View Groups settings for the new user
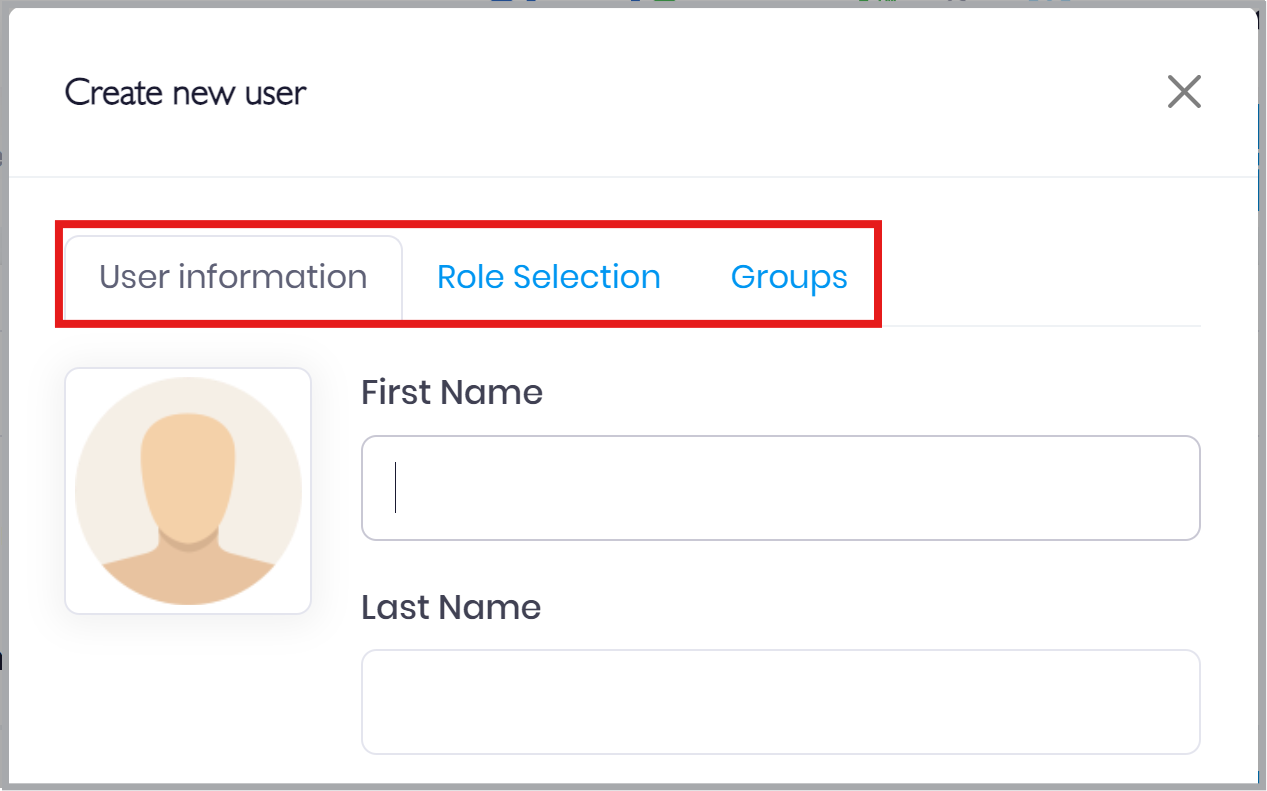The width and height of the screenshot is (1267, 791). (789, 277)
